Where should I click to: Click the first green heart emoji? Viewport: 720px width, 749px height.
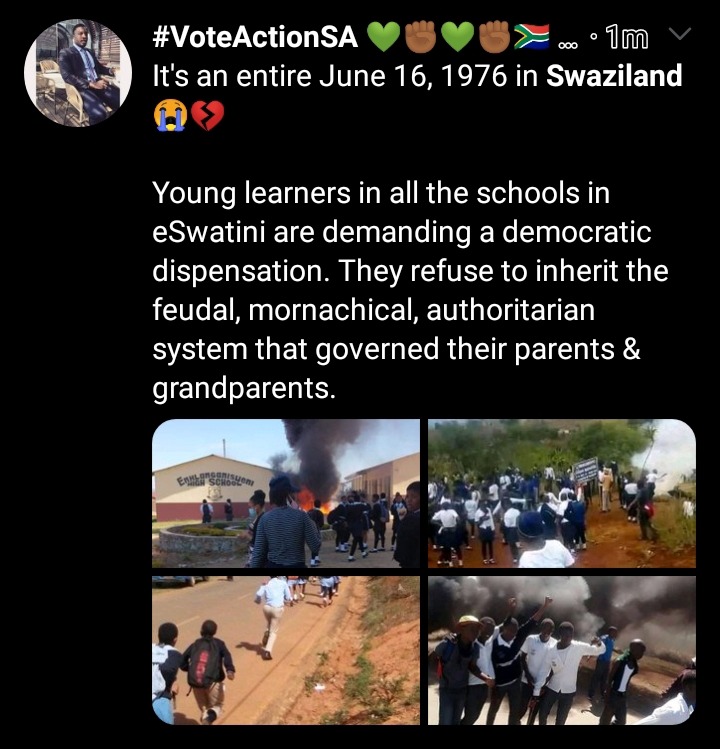tap(385, 37)
